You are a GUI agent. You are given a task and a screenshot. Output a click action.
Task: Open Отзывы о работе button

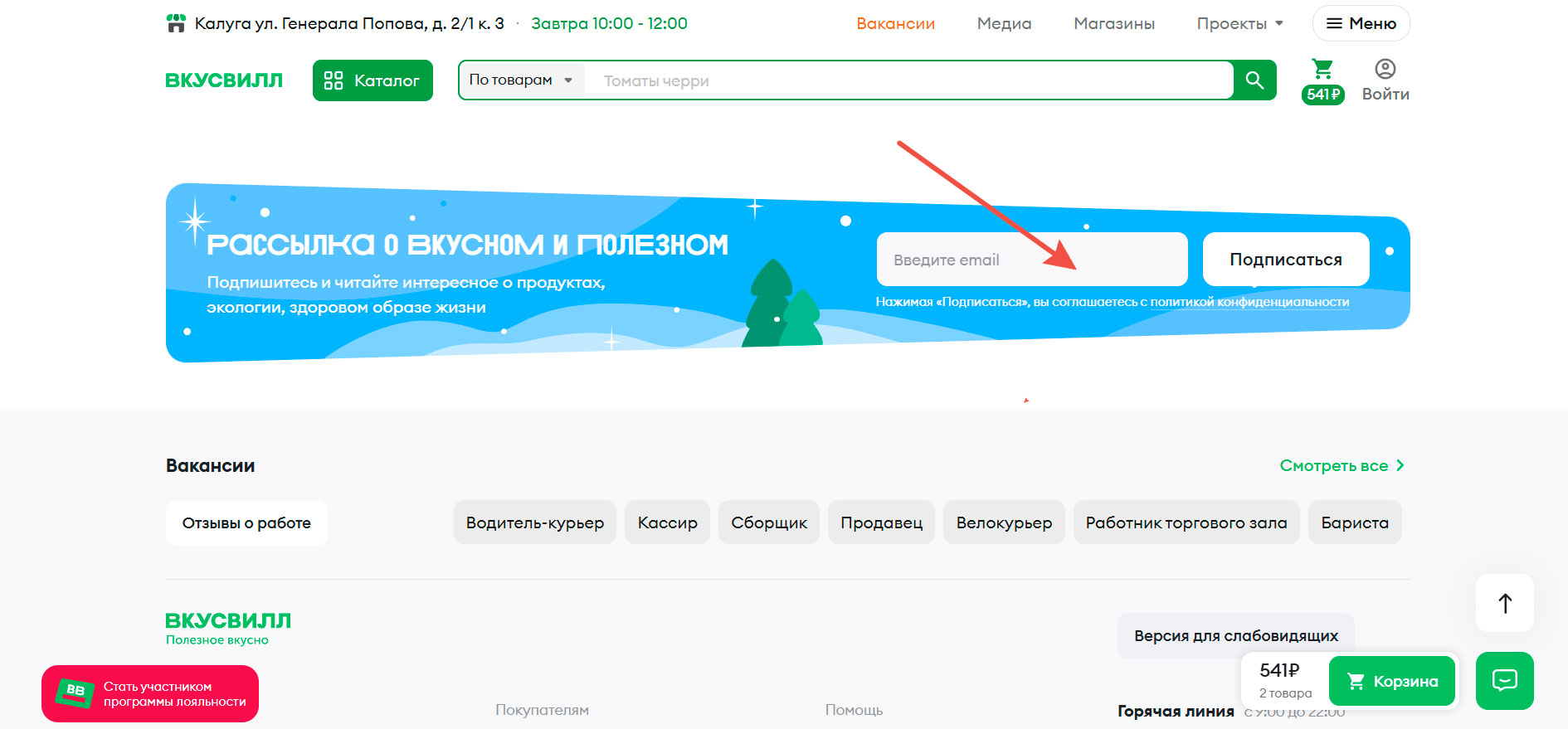(x=246, y=522)
